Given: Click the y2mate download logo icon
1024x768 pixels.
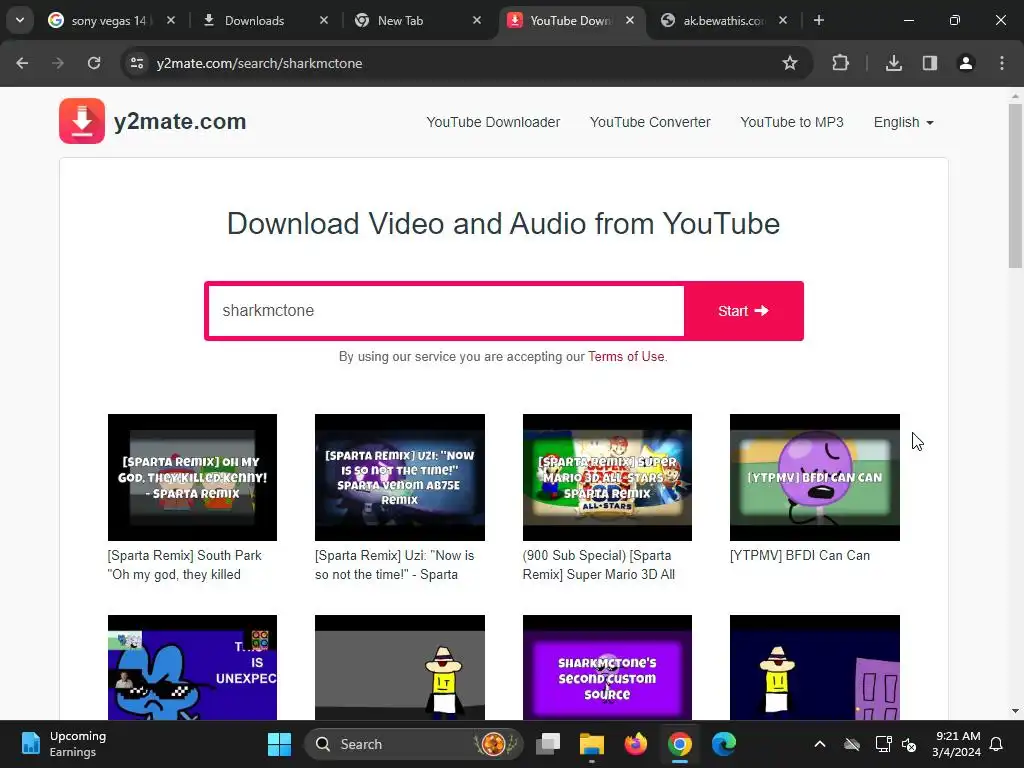Looking at the screenshot, I should pos(82,121).
